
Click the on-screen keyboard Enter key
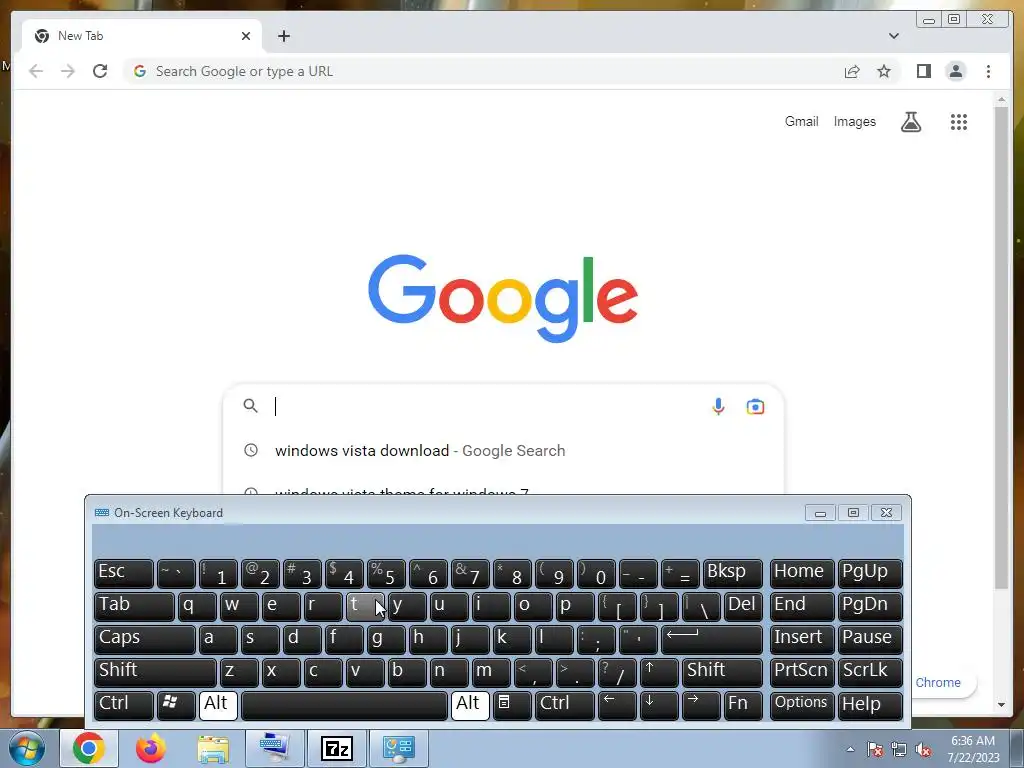(x=712, y=639)
